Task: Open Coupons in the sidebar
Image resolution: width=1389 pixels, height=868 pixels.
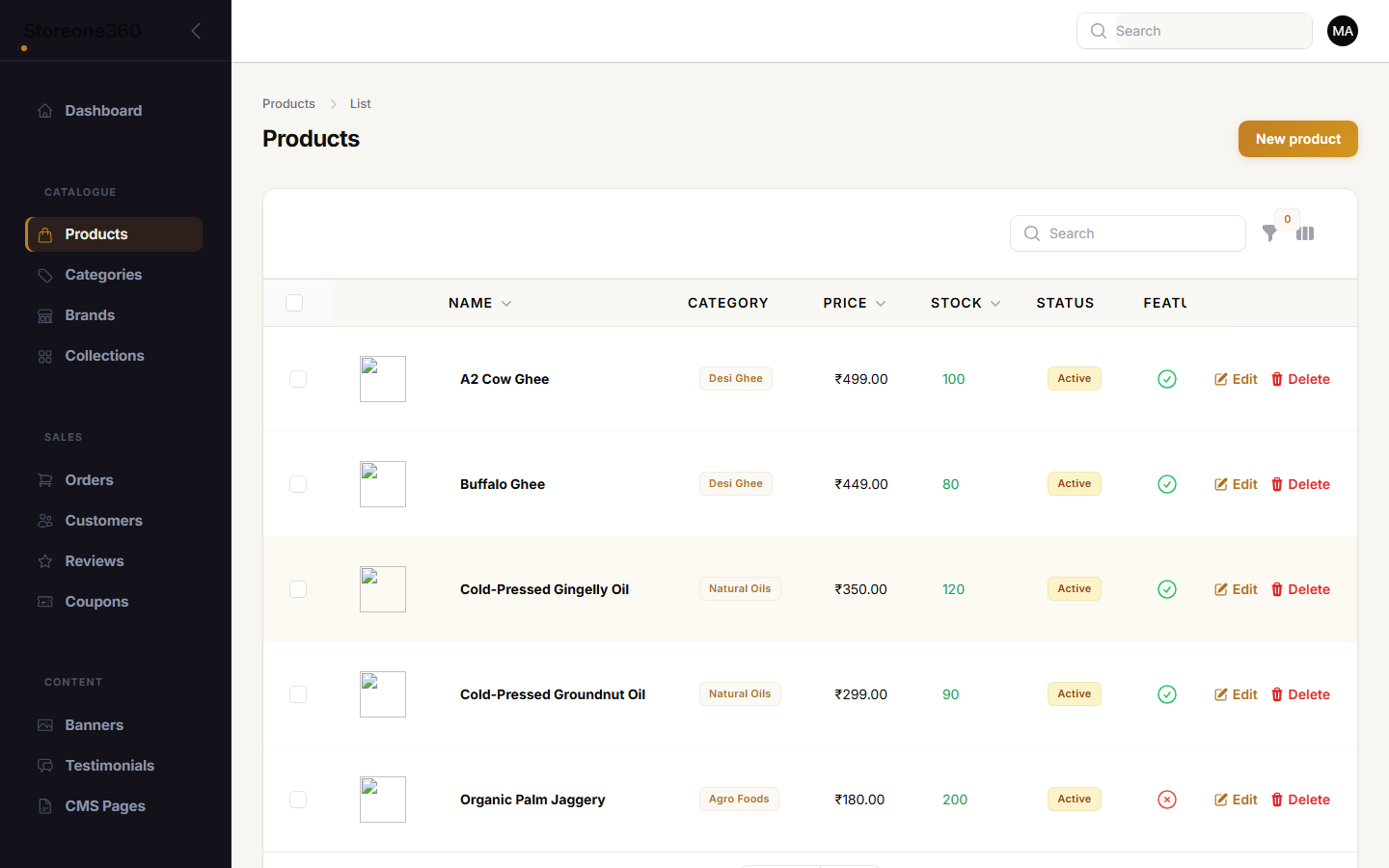Action: click(114, 602)
